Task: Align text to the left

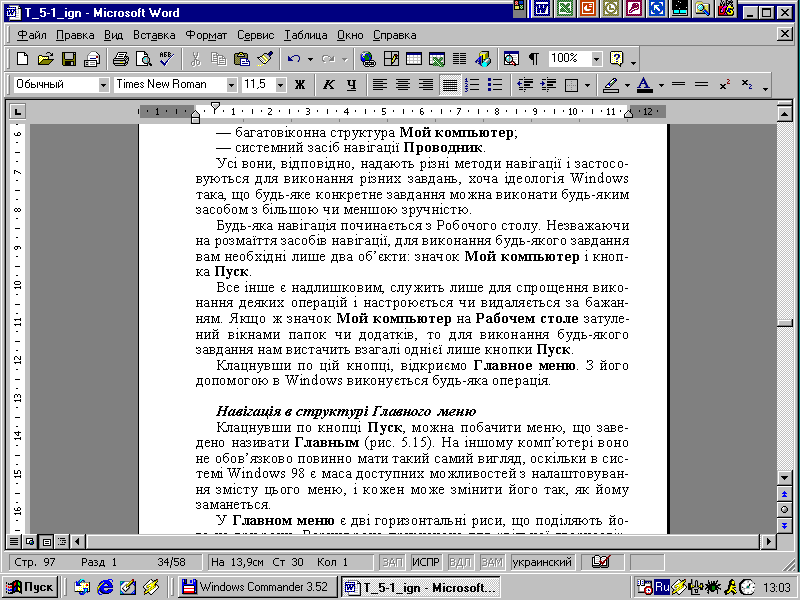Action: click(380, 85)
